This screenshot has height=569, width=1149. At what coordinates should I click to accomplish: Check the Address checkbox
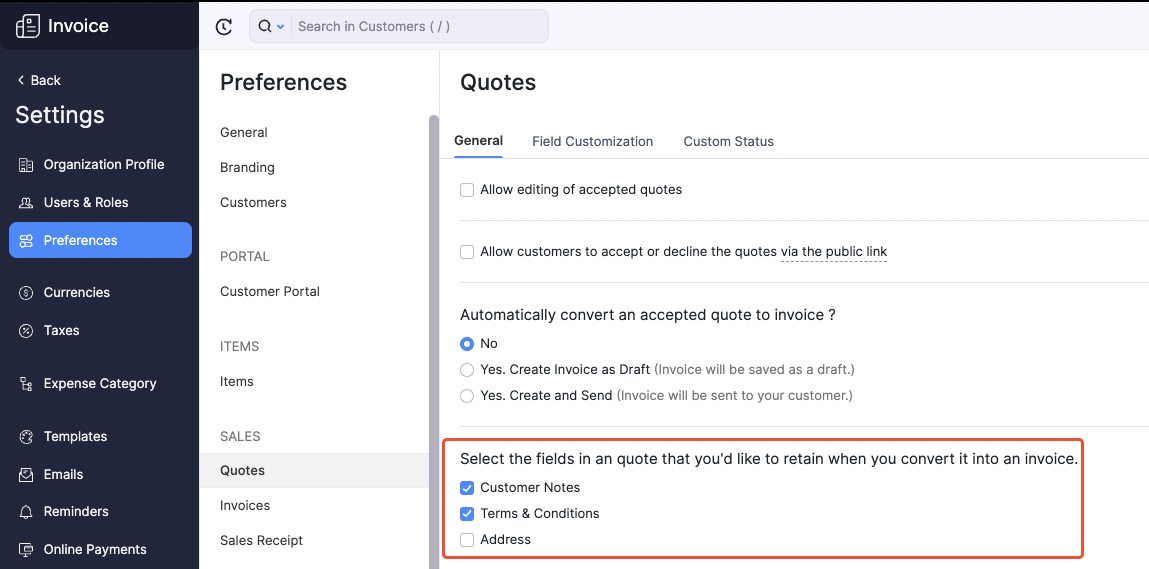(467, 540)
